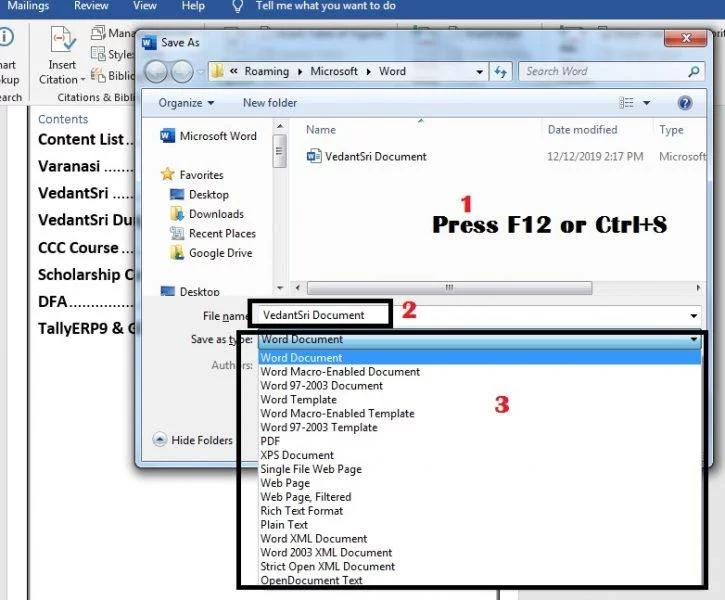Screen dimensions: 725x600
Task: Choose Rich Text Format type
Action: pos(479,511)
